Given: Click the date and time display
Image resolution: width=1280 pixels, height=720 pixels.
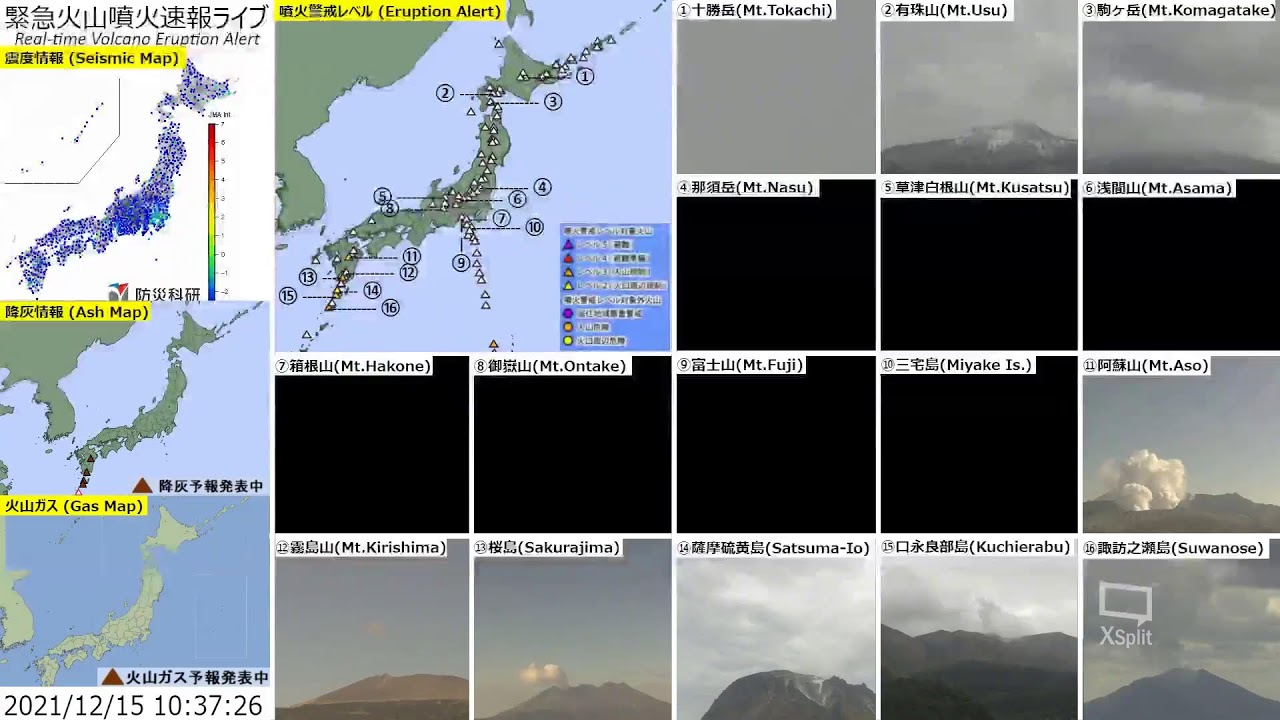Looking at the screenshot, I should coord(134,706).
